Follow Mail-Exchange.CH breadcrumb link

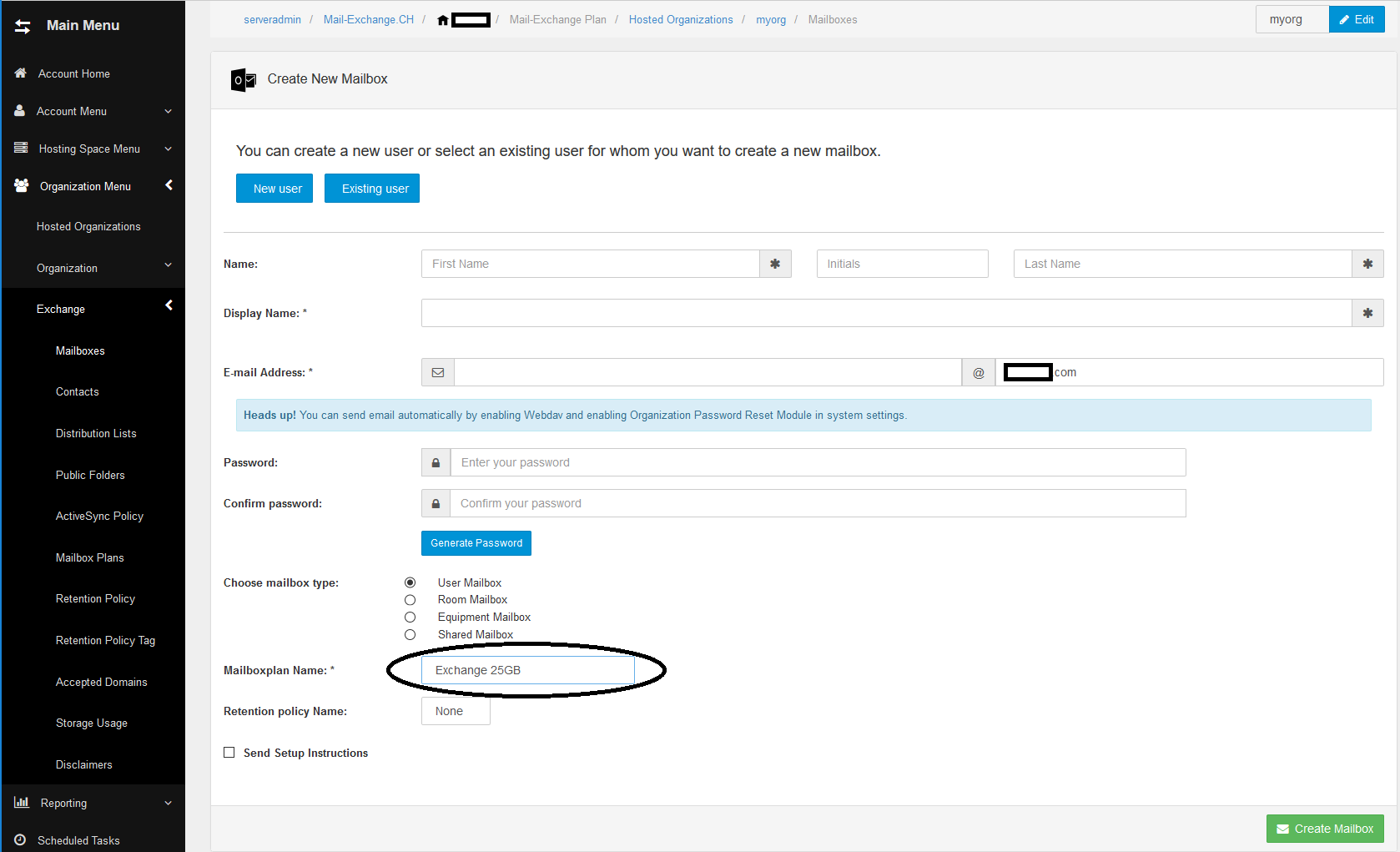click(369, 20)
